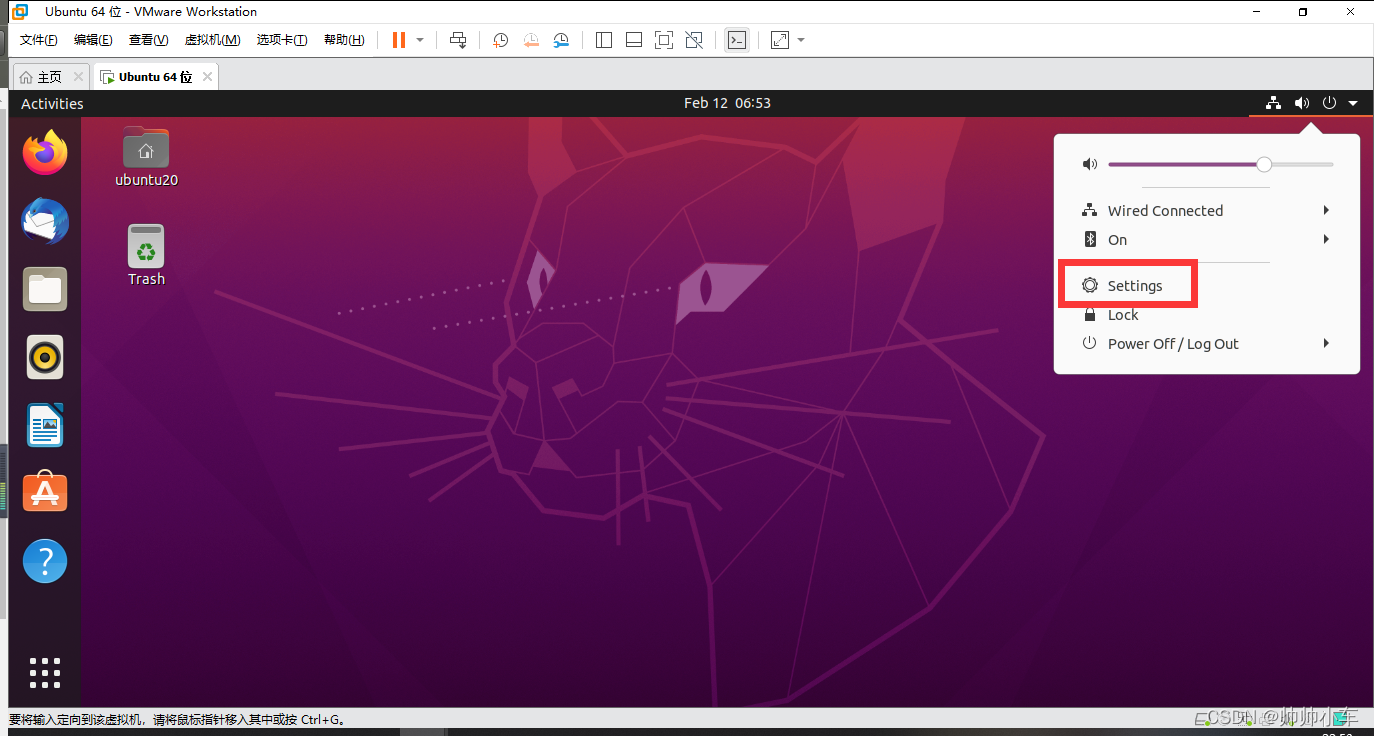
Task: Revert the virtual machine to snapshot
Action: click(531, 40)
